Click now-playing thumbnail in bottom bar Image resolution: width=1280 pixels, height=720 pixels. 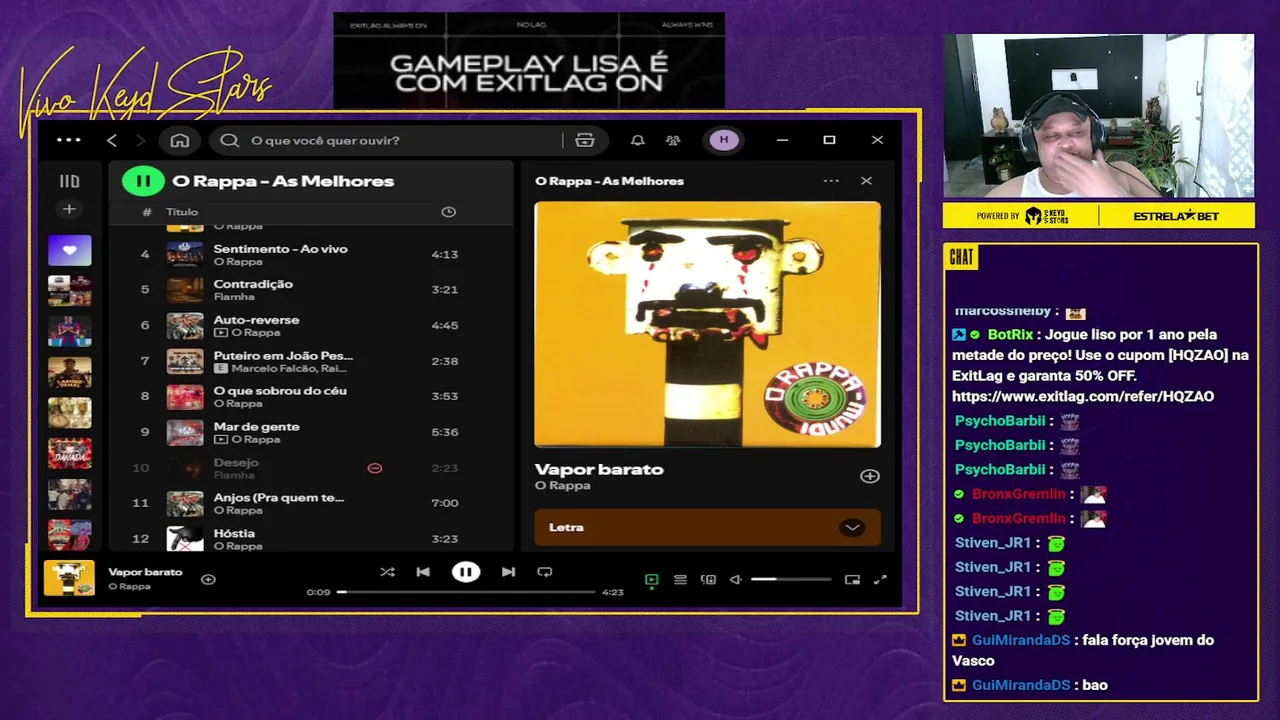[69, 579]
